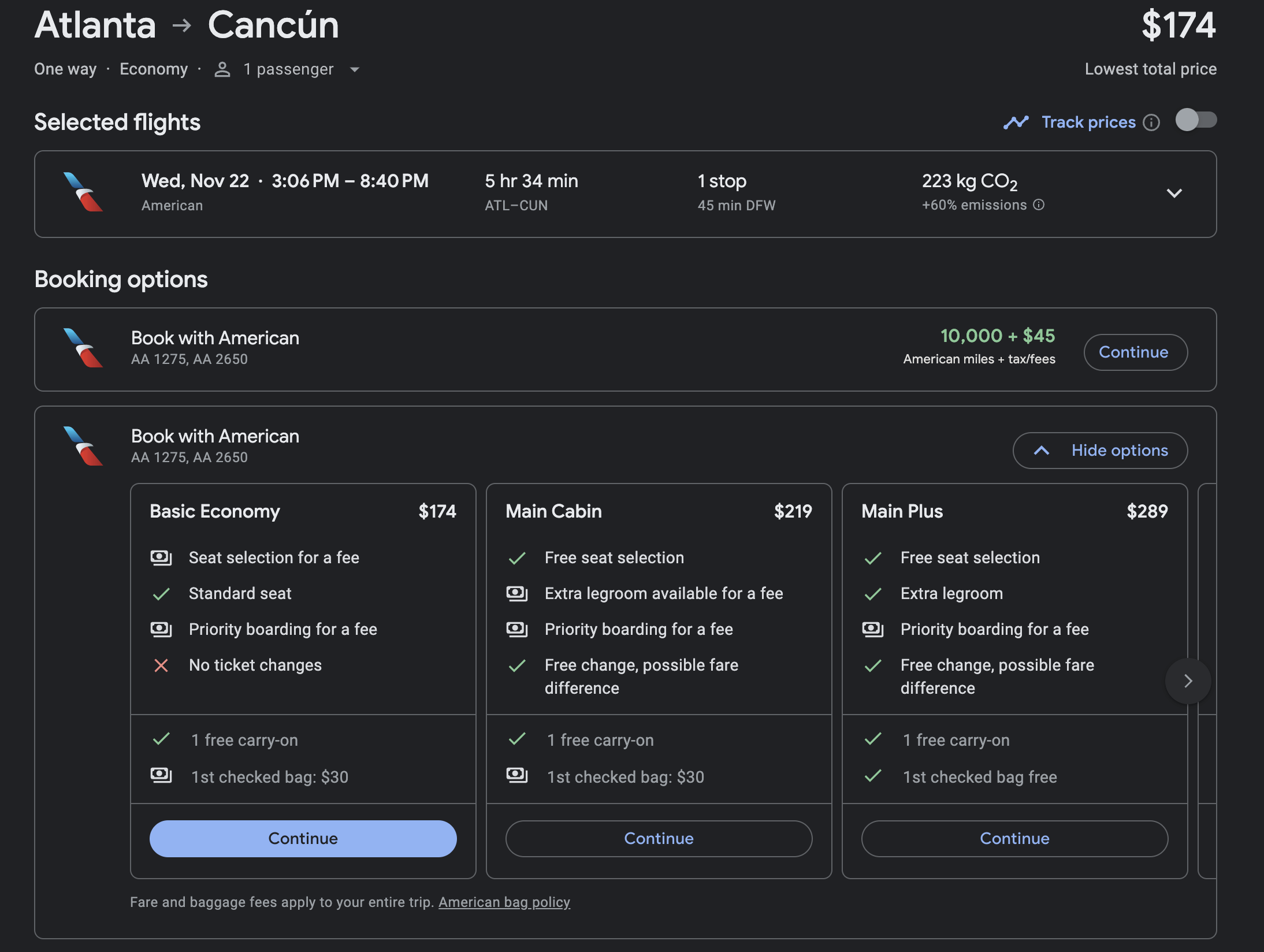The width and height of the screenshot is (1264, 952).
Task: Open the emissions info icon near +60%
Action: [1038, 204]
